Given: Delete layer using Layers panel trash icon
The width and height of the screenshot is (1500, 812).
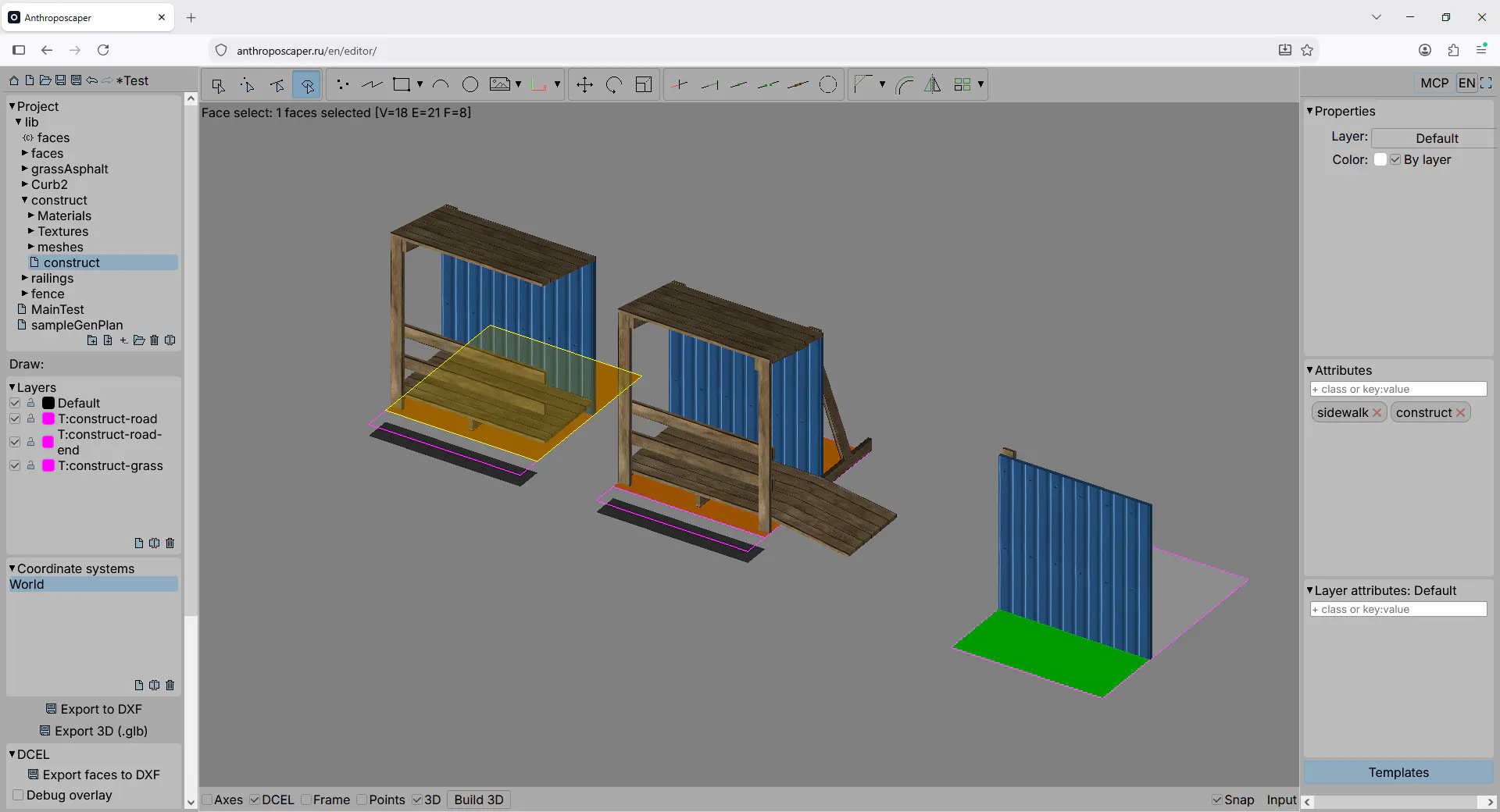Looking at the screenshot, I should [170, 543].
